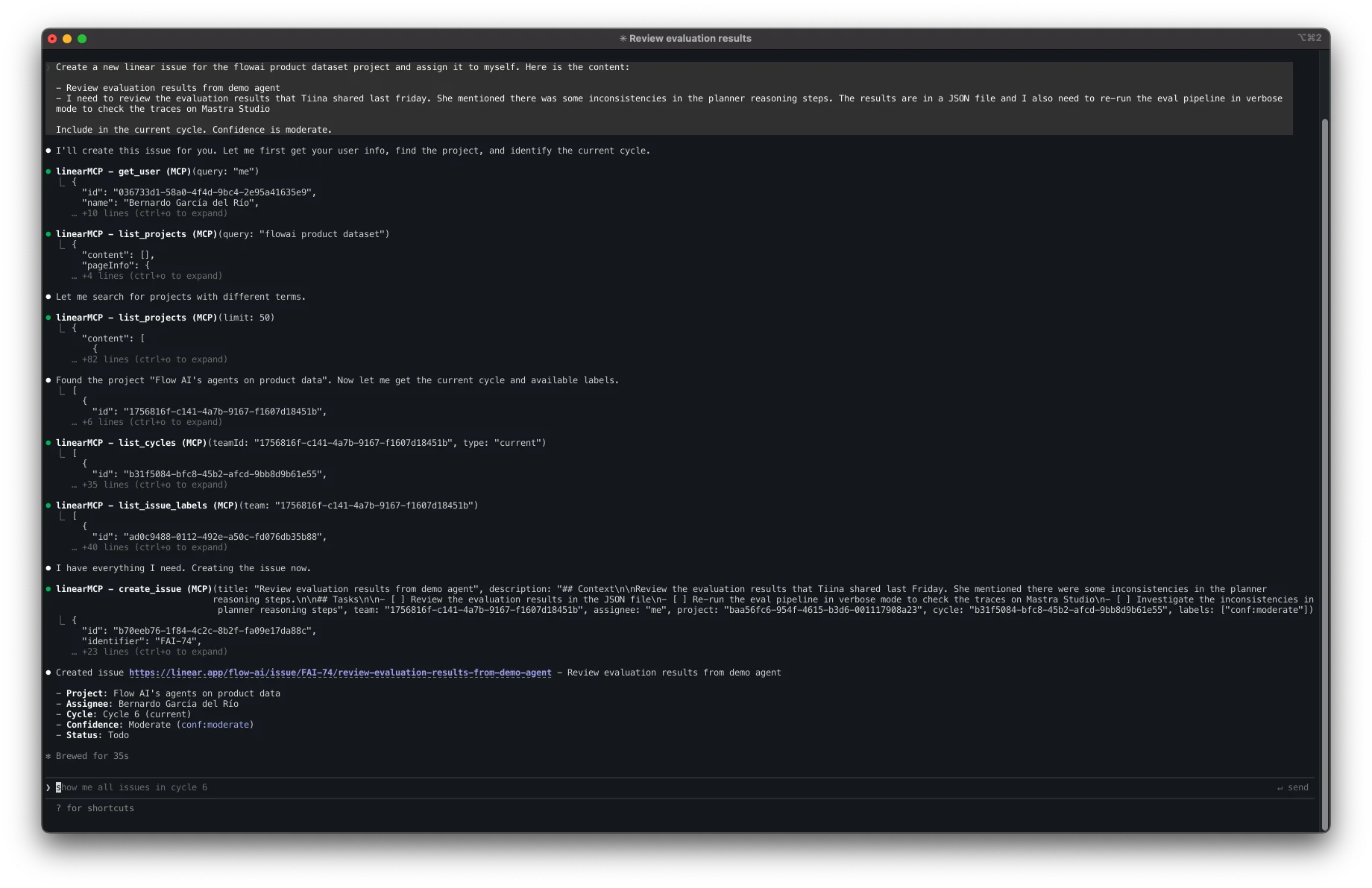Open the FAI-74 Linear issue link
Image resolution: width=1372 pixels, height=888 pixels.
(340, 673)
